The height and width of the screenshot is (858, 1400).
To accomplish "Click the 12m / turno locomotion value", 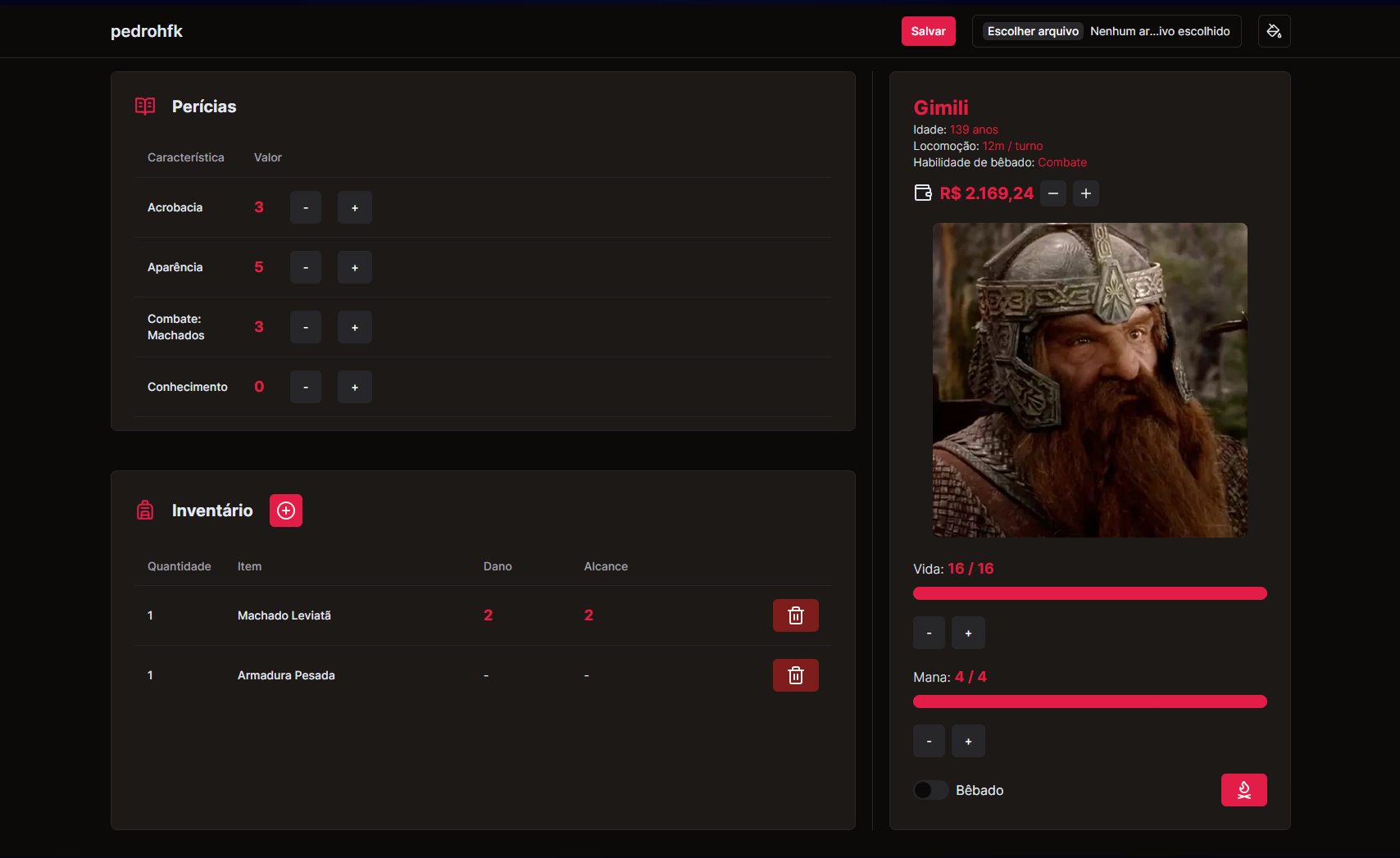I will tap(1012, 146).
